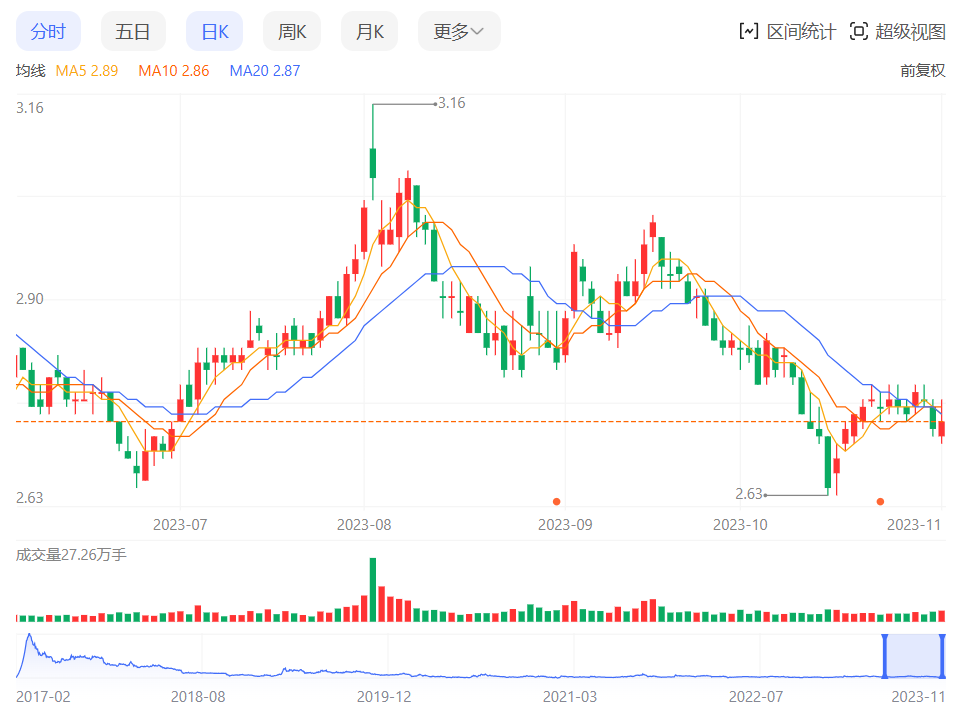Viewport: 967px width, 710px height.
Task: Toggle the MA10 2.86 line label
Action: [174, 71]
